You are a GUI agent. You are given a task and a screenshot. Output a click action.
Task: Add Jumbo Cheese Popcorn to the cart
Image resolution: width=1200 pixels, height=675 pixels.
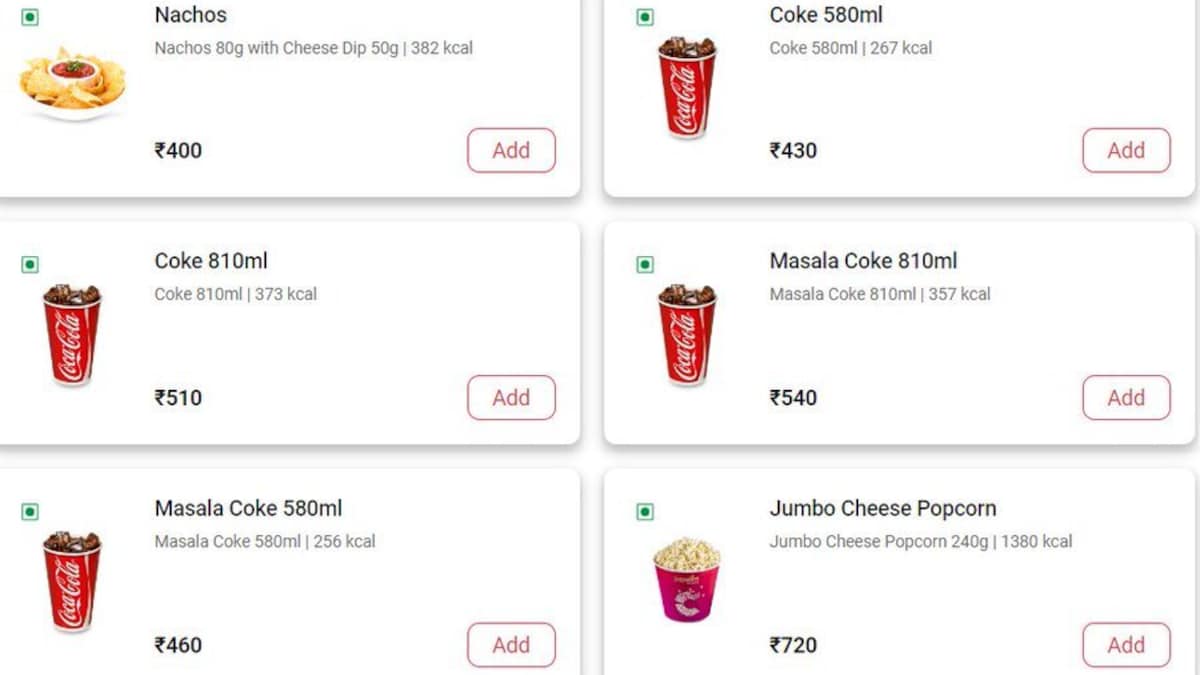(1126, 644)
